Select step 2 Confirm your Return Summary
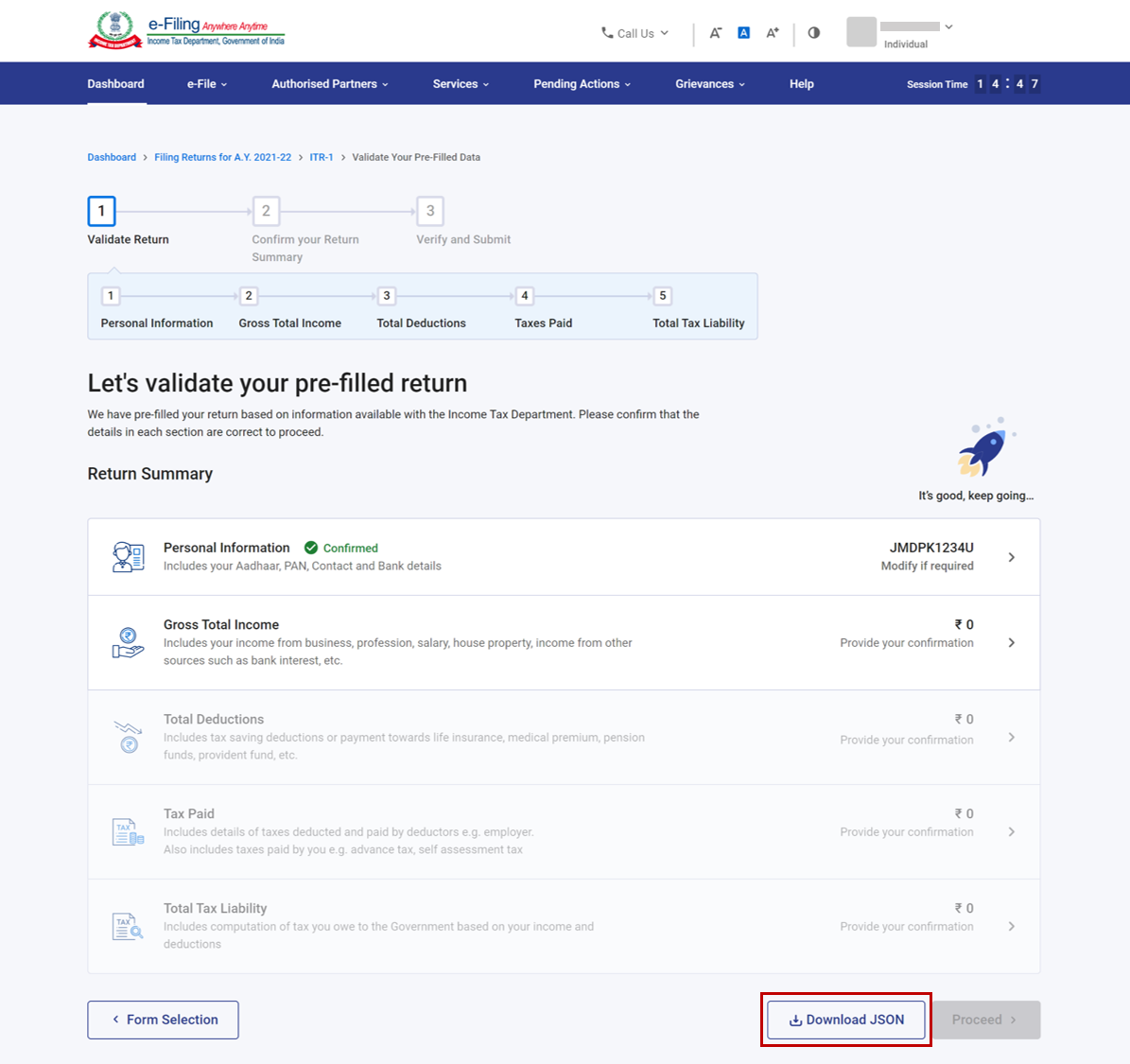Viewport: 1130px width, 1064px height. (x=266, y=211)
